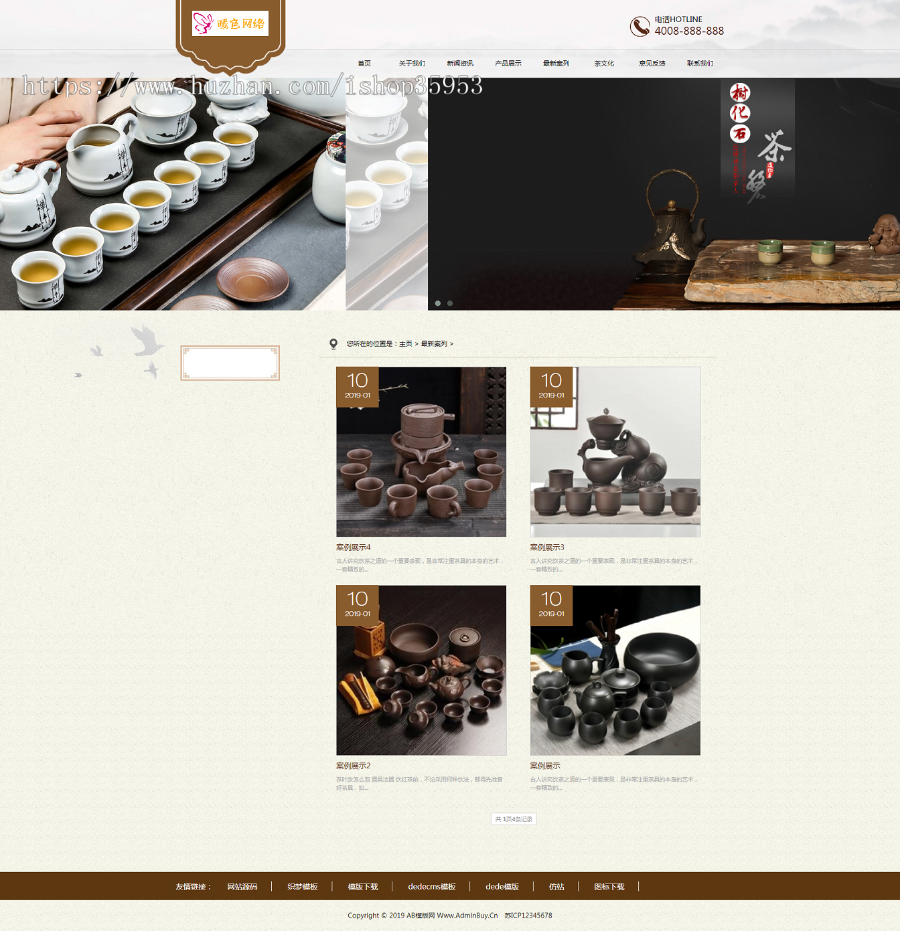The image size is (900, 931).
Task: Click the location pin icon in the breadcrumb bar
Action: 334,343
